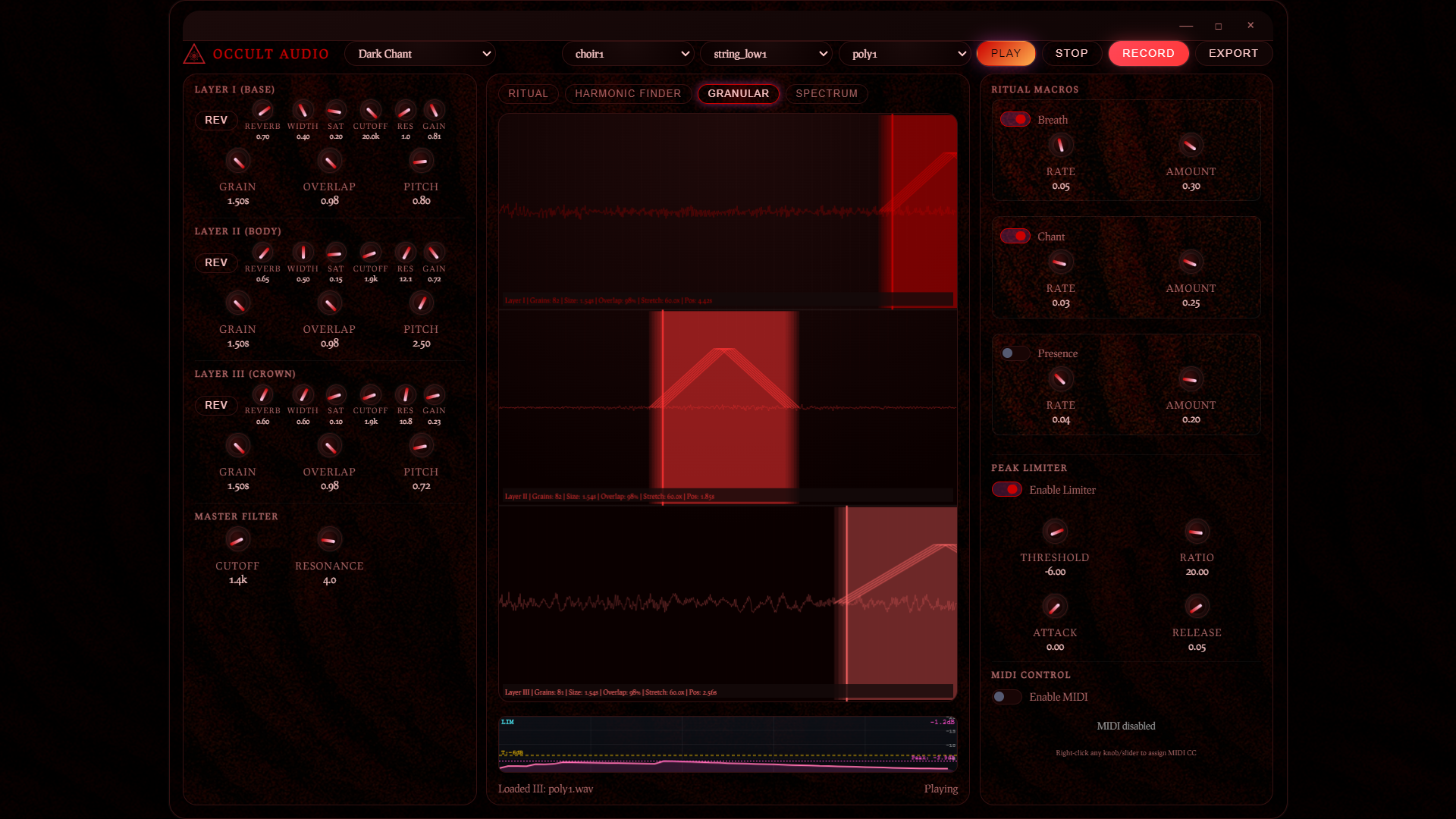Open the Spectrum view
1456x819 pixels.
pos(826,93)
